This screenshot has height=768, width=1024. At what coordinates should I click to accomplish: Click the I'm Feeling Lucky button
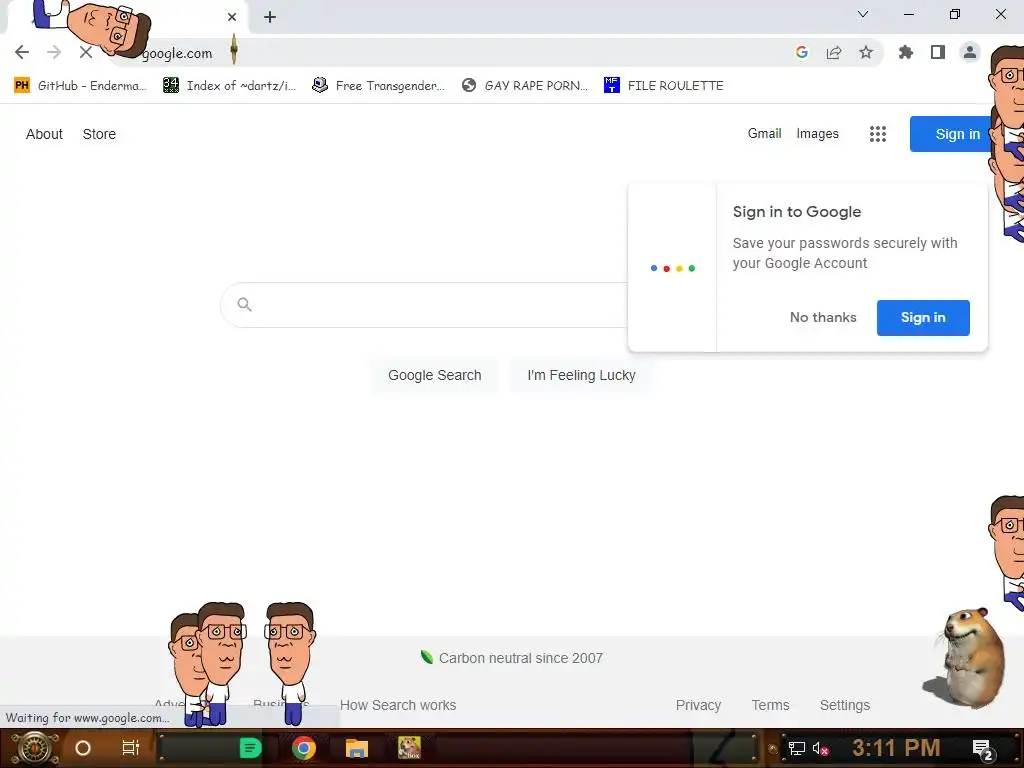[581, 376]
